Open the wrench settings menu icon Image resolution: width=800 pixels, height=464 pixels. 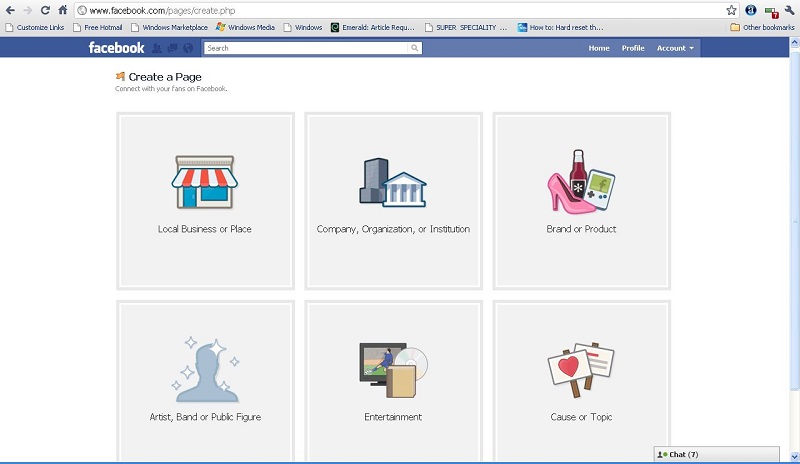tap(789, 10)
